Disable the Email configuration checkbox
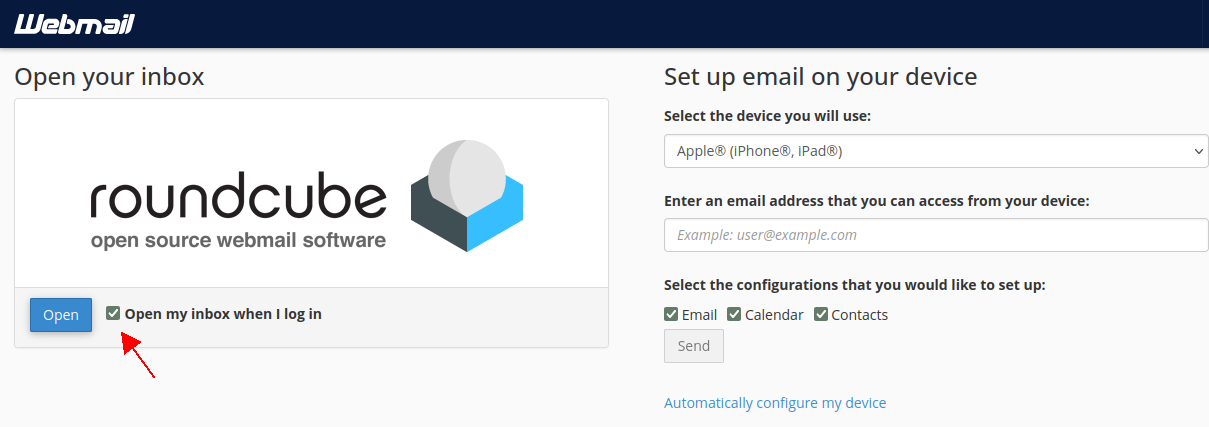 [671, 314]
